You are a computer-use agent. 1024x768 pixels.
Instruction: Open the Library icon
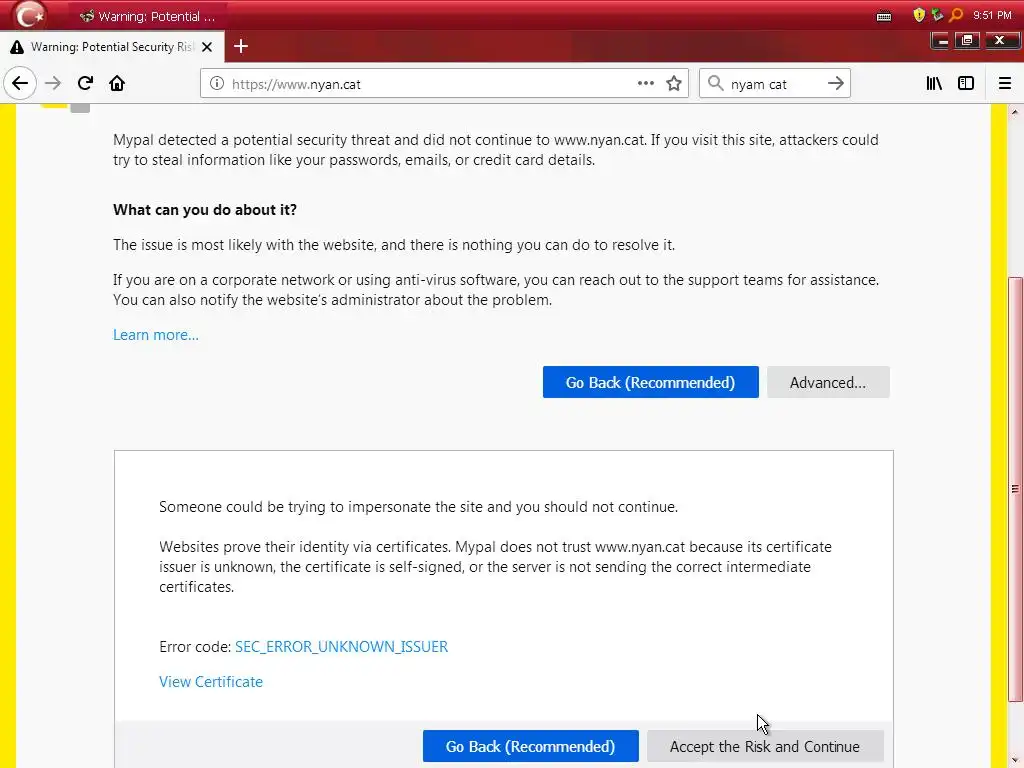(x=934, y=84)
